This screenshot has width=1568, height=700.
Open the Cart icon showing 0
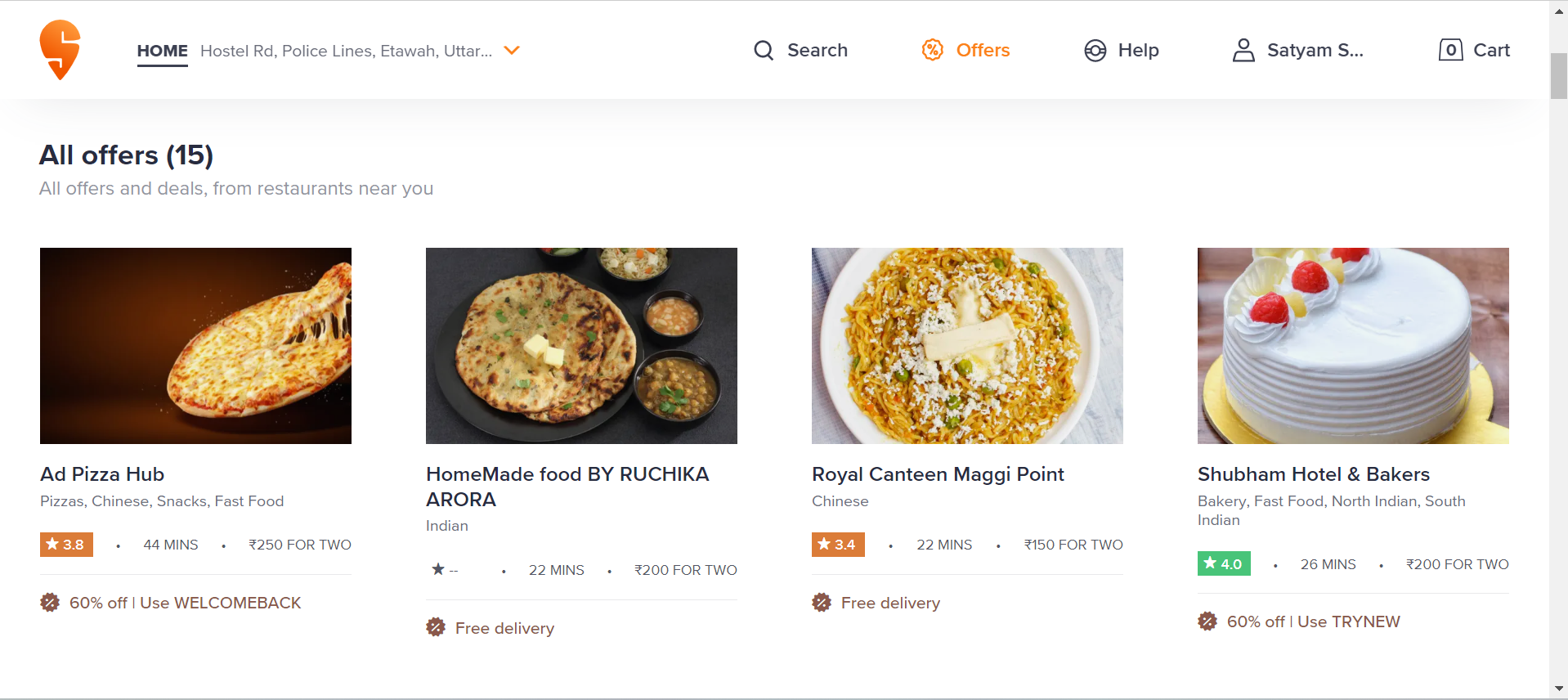[x=1450, y=50]
